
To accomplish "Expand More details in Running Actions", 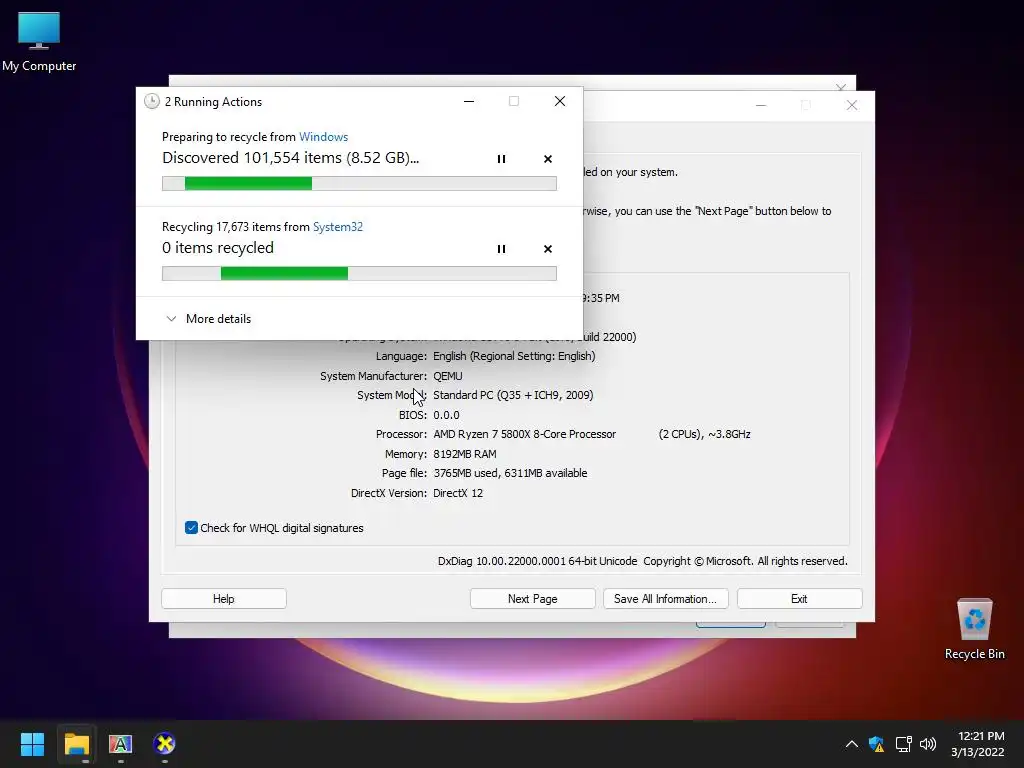I will [208, 319].
